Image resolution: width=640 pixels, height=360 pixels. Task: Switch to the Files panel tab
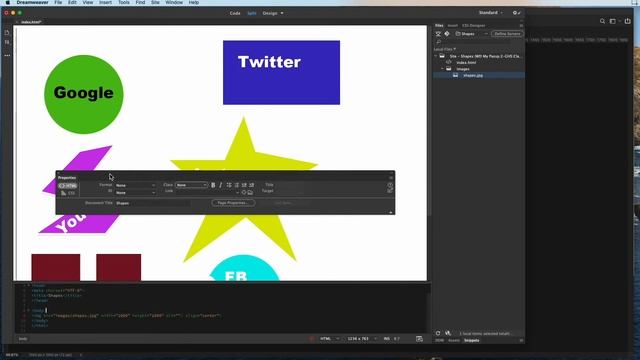439,25
